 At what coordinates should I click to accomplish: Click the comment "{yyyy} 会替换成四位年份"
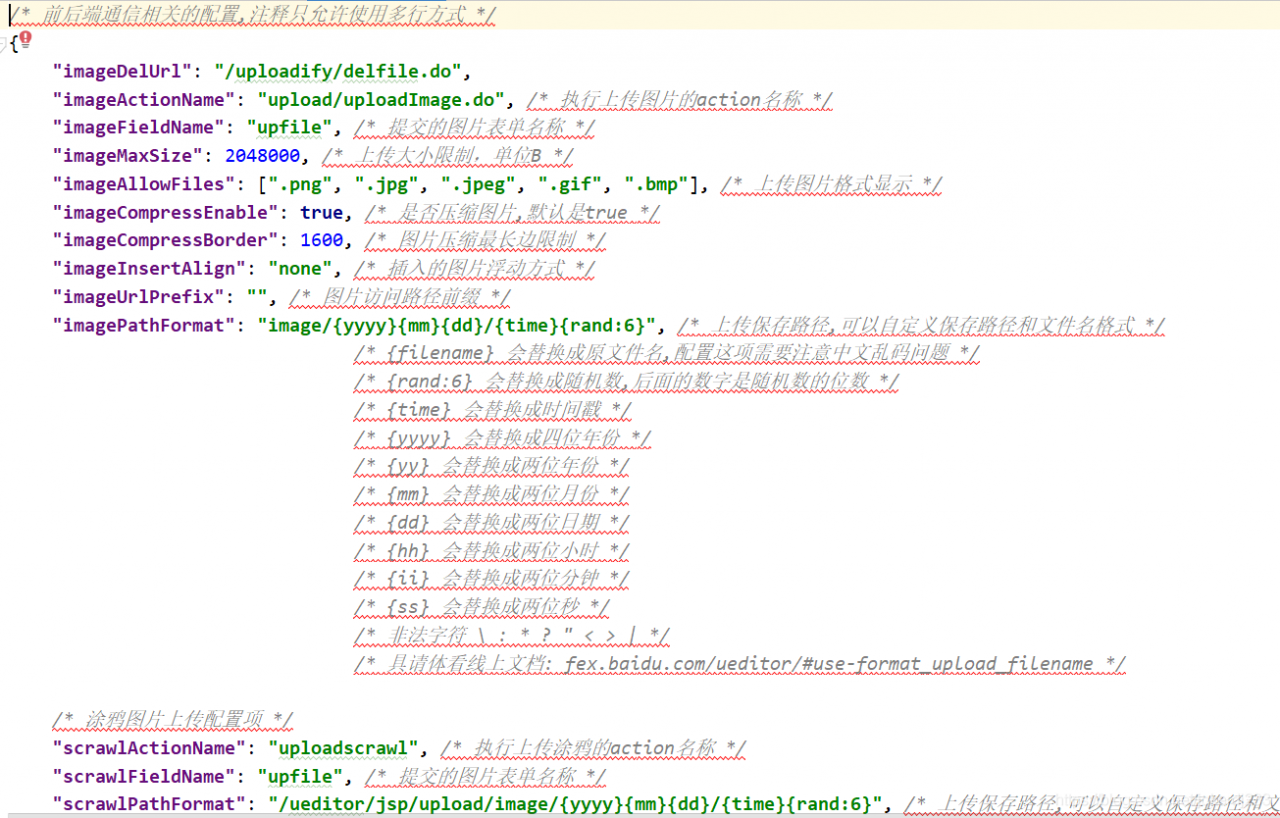[503, 437]
